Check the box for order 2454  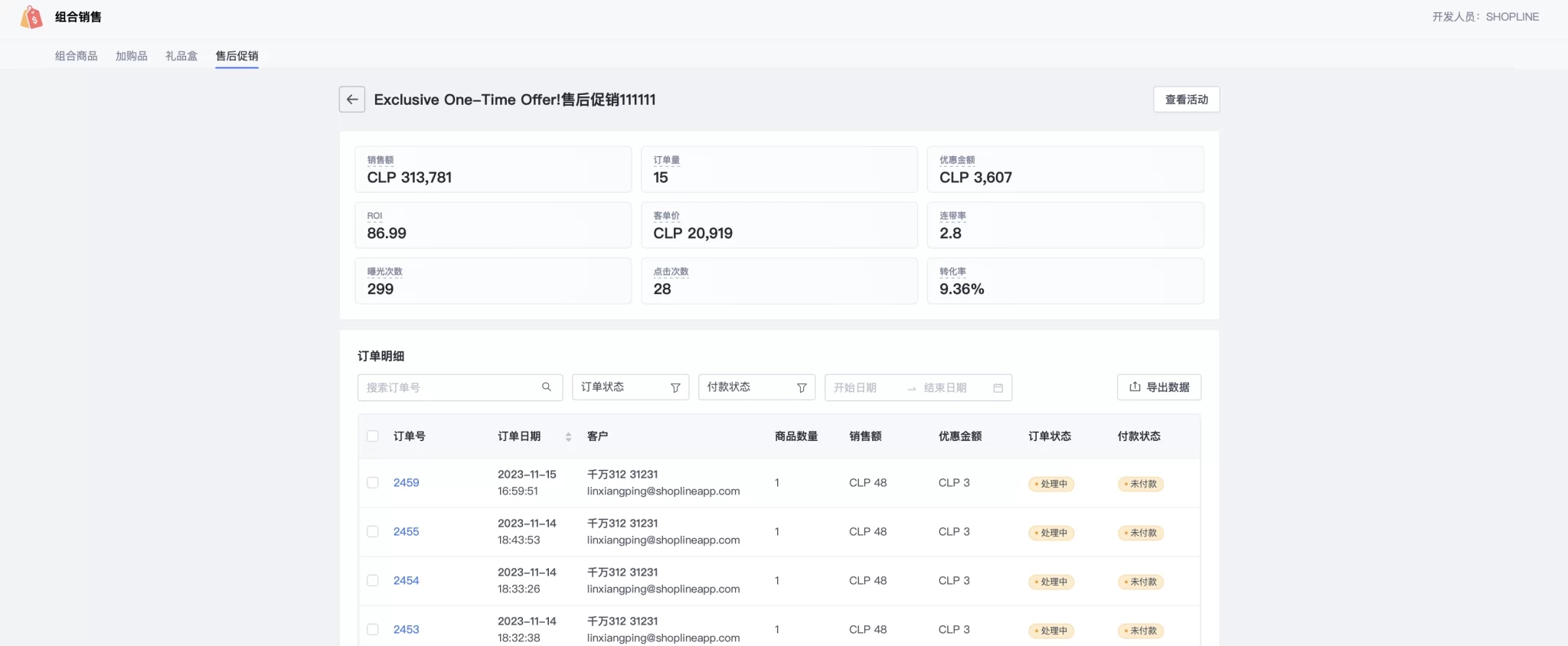point(373,581)
